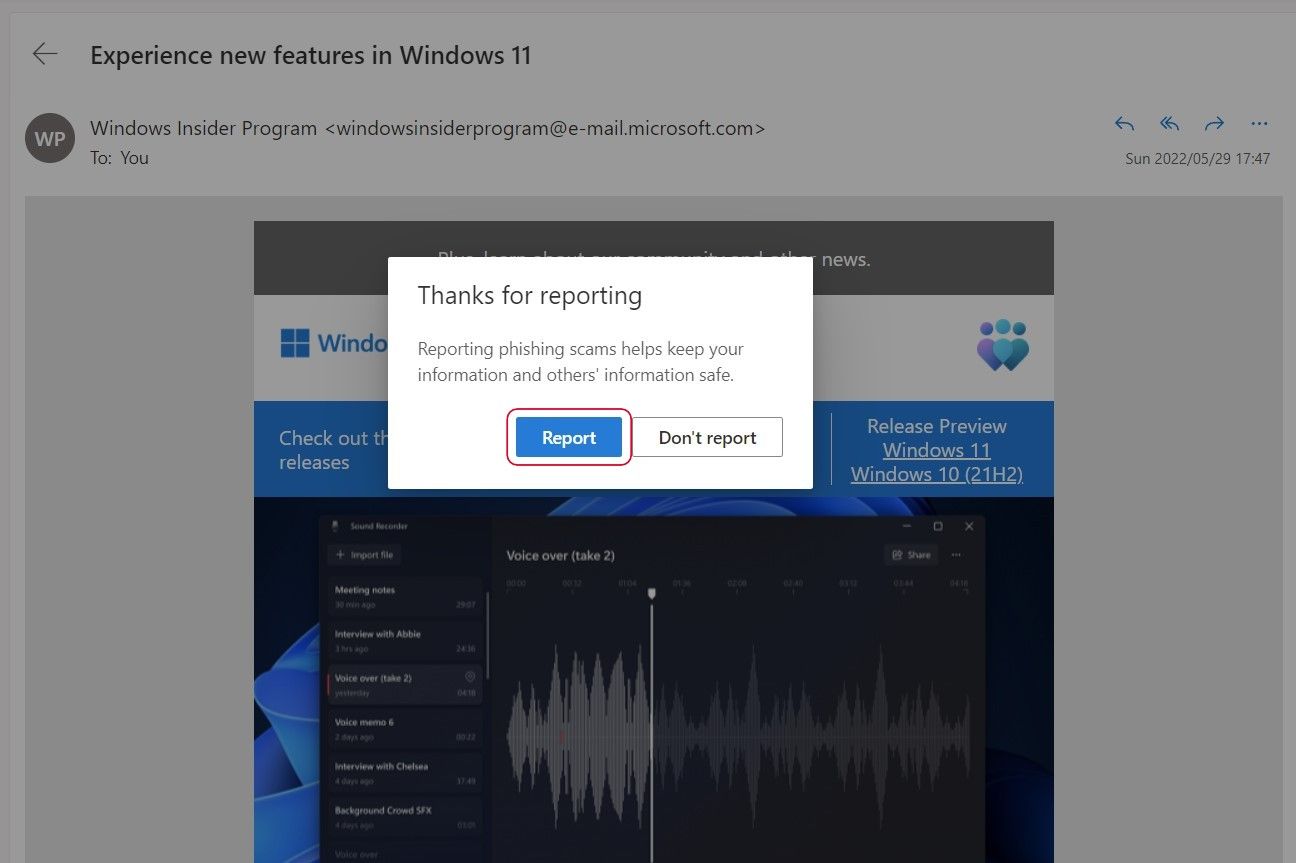Click the 'Release Preview' heading text

click(936, 426)
